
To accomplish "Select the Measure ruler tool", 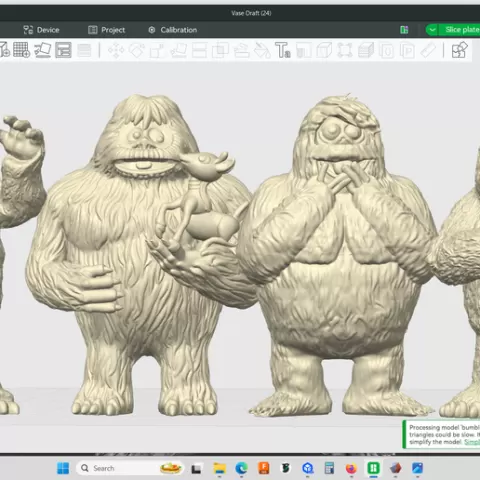I will pos(428,51).
